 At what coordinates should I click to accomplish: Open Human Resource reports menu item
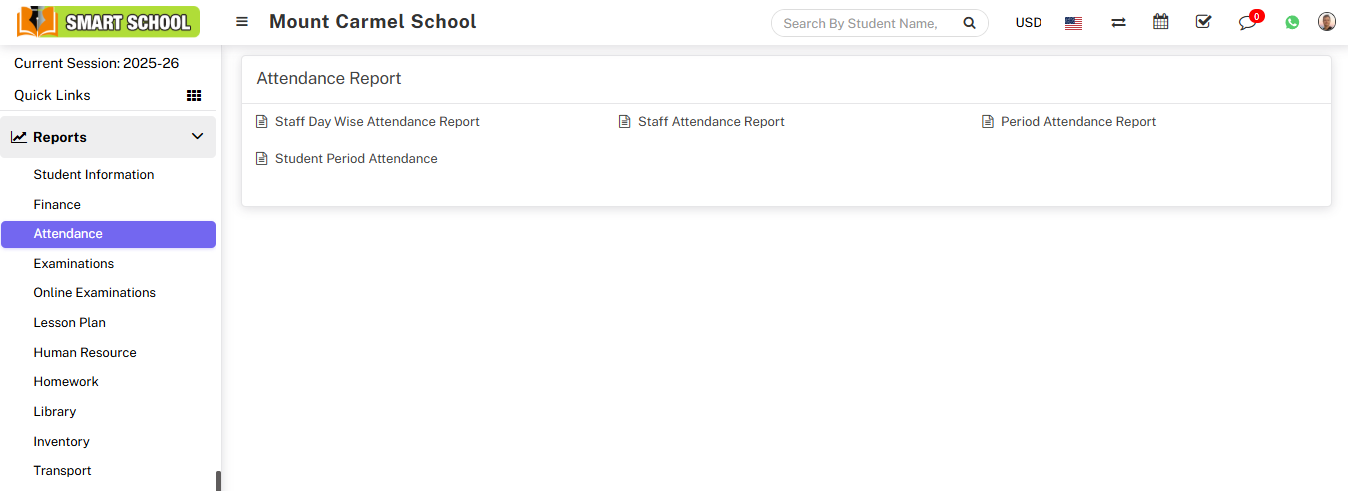[x=85, y=353]
